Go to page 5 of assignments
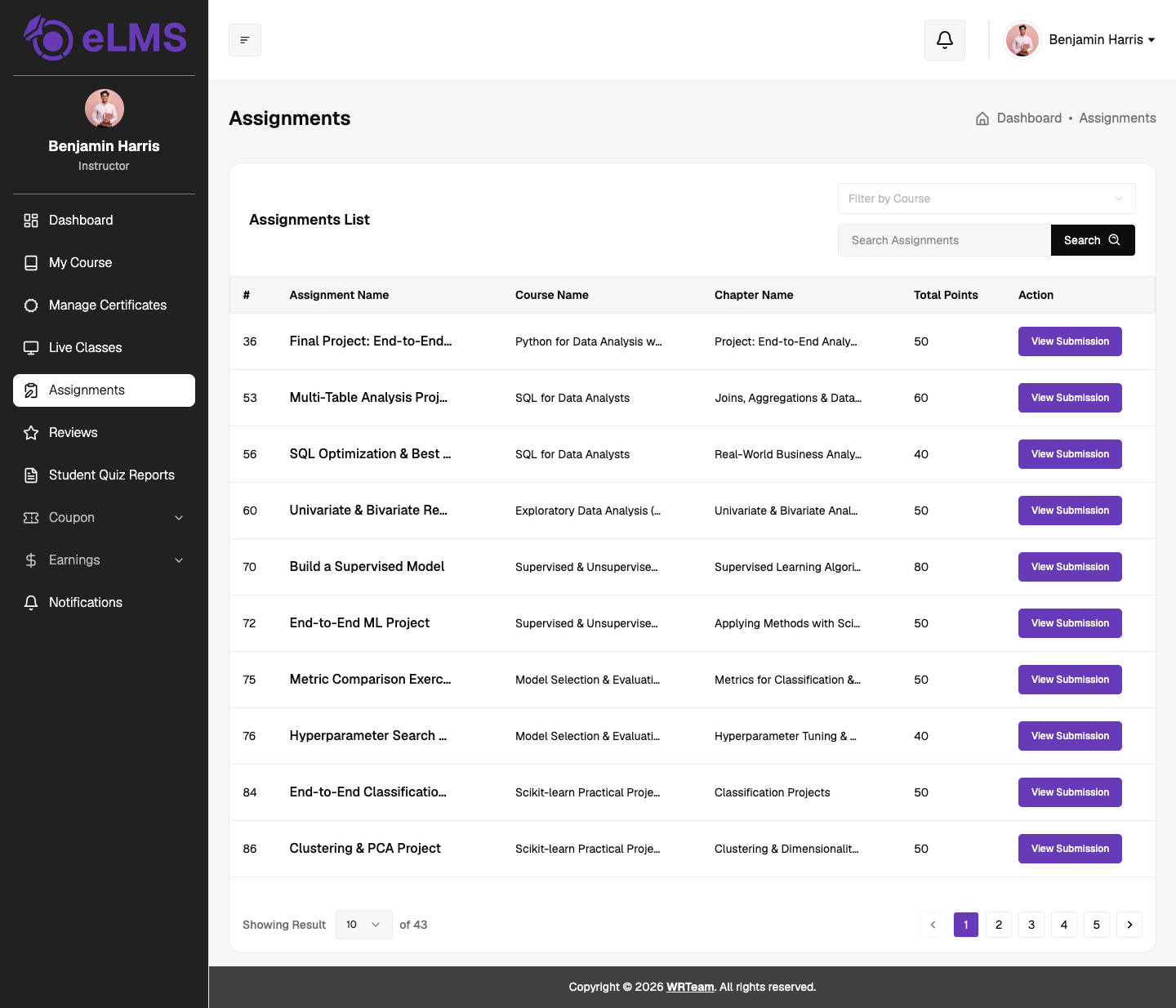This screenshot has height=1008, width=1176. 1097,925
